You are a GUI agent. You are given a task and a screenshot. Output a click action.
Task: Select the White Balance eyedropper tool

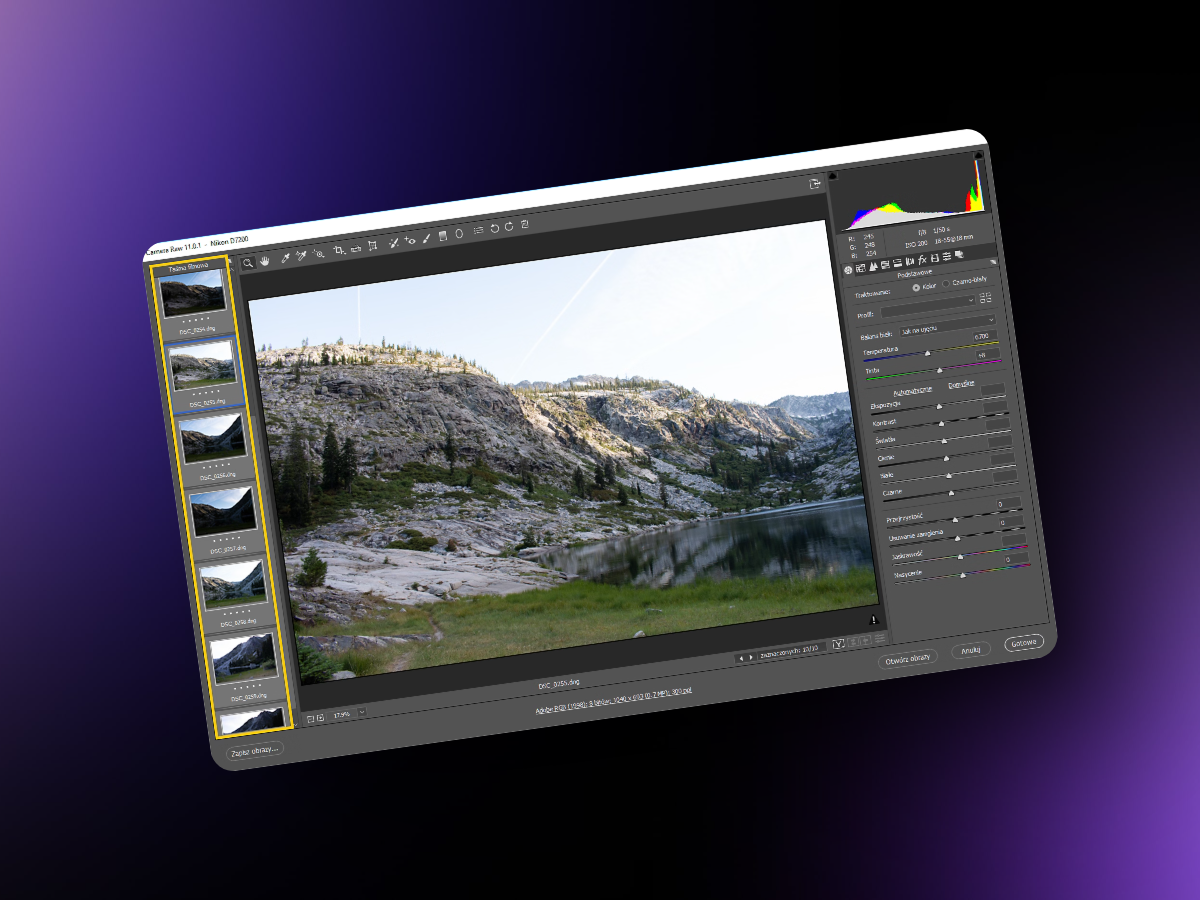(x=285, y=258)
